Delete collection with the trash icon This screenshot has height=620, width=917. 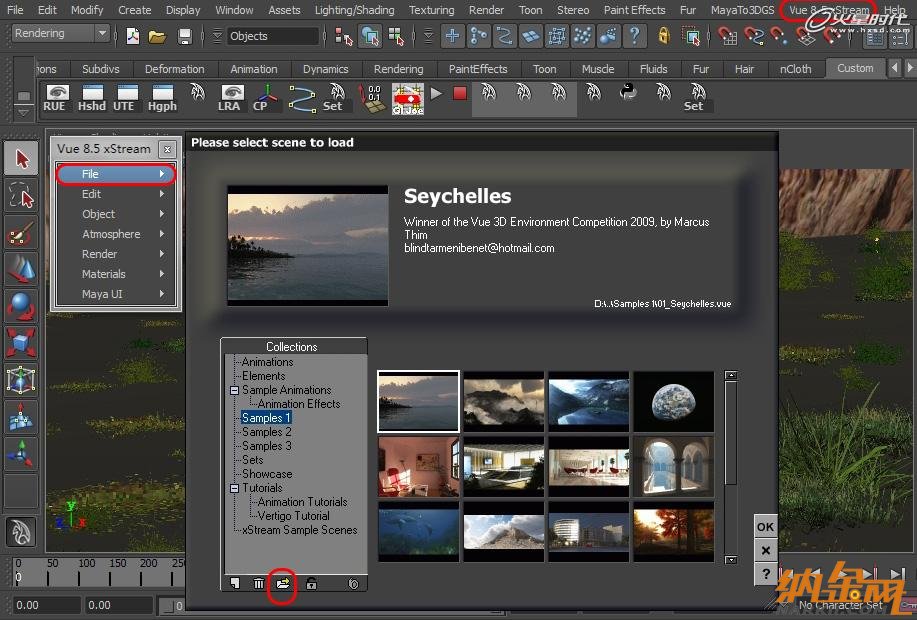[x=258, y=583]
